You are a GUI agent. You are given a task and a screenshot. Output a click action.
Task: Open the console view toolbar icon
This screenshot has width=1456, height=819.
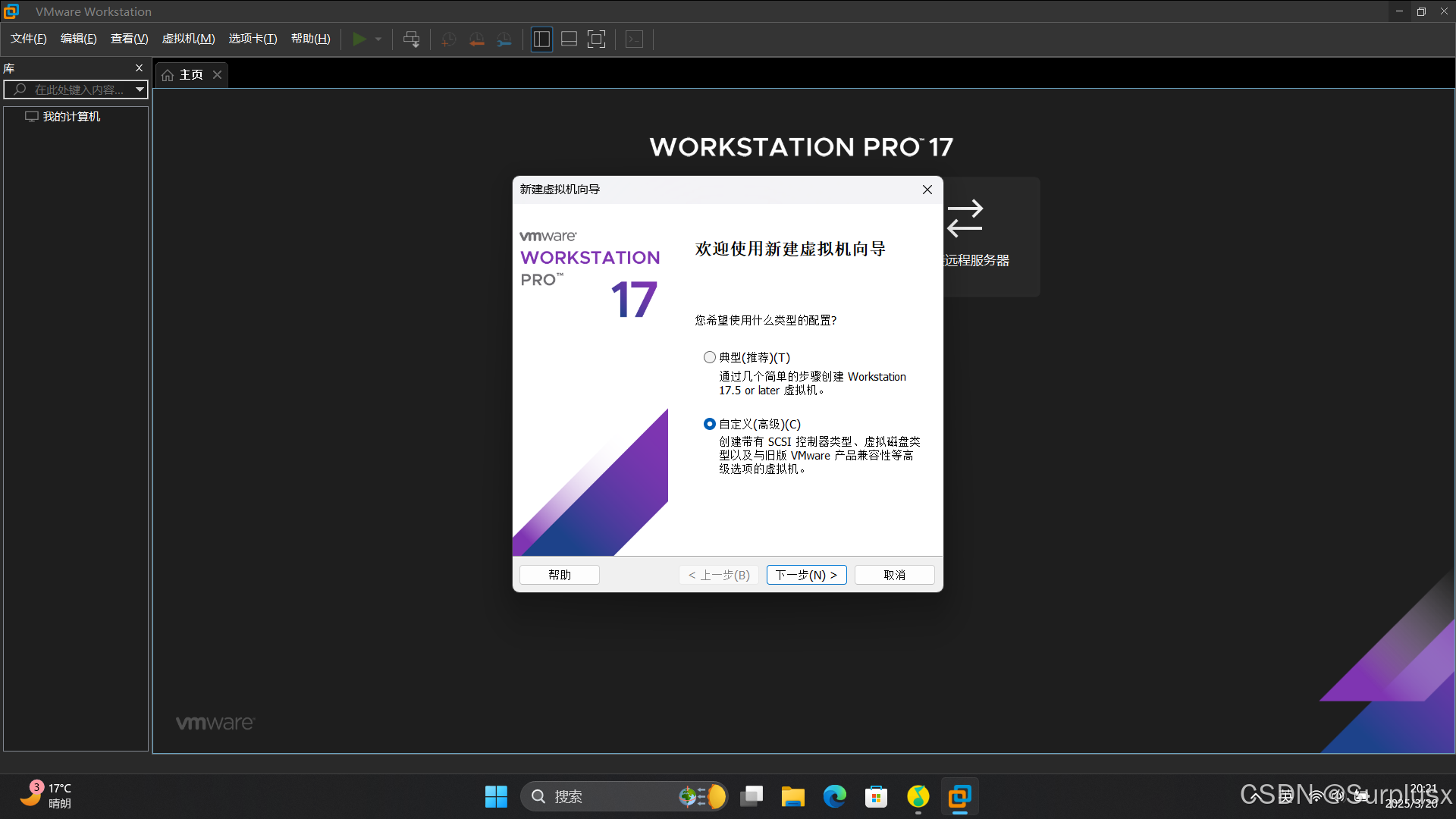point(635,39)
